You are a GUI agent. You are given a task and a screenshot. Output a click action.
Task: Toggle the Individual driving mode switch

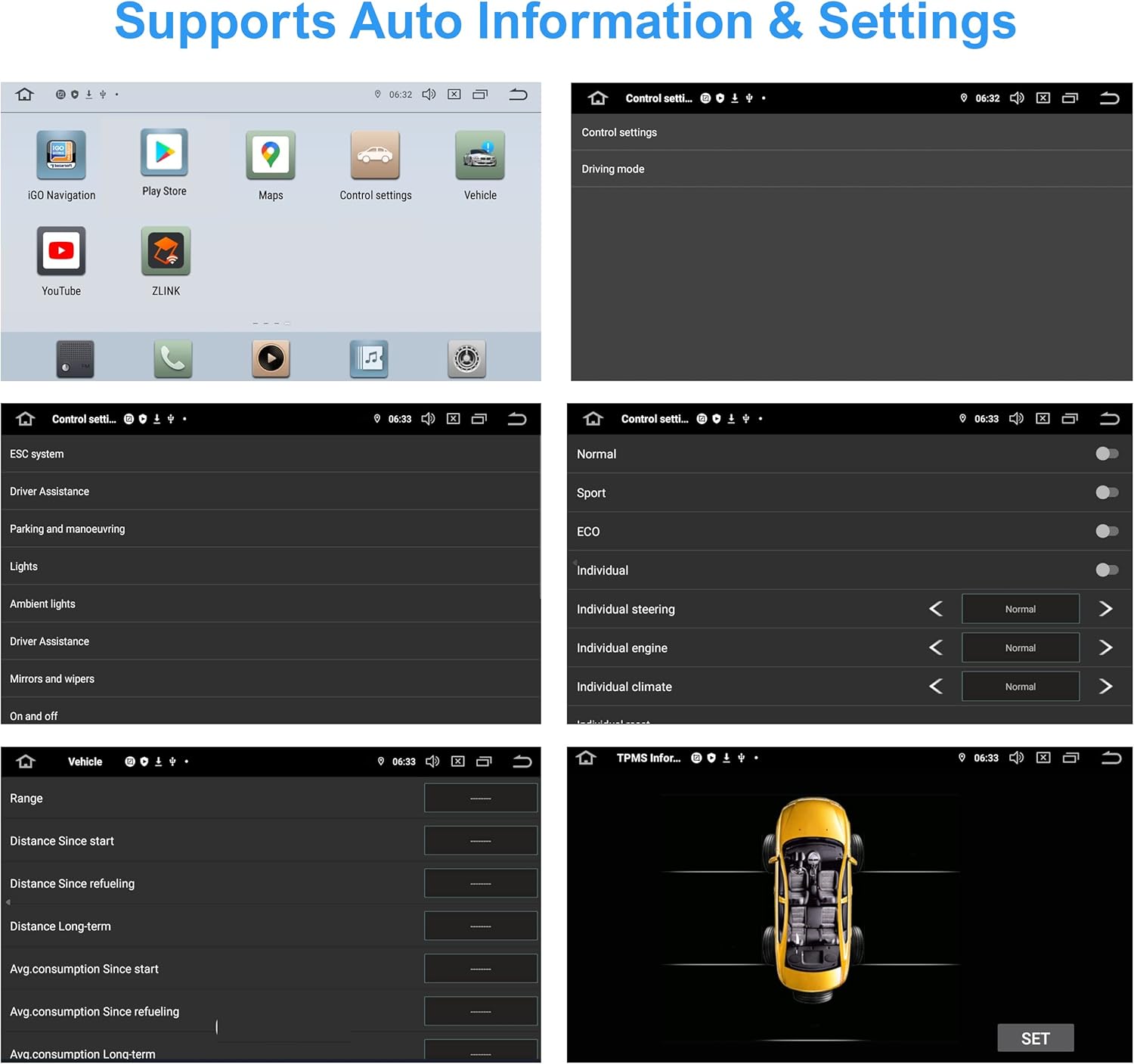(x=1107, y=569)
